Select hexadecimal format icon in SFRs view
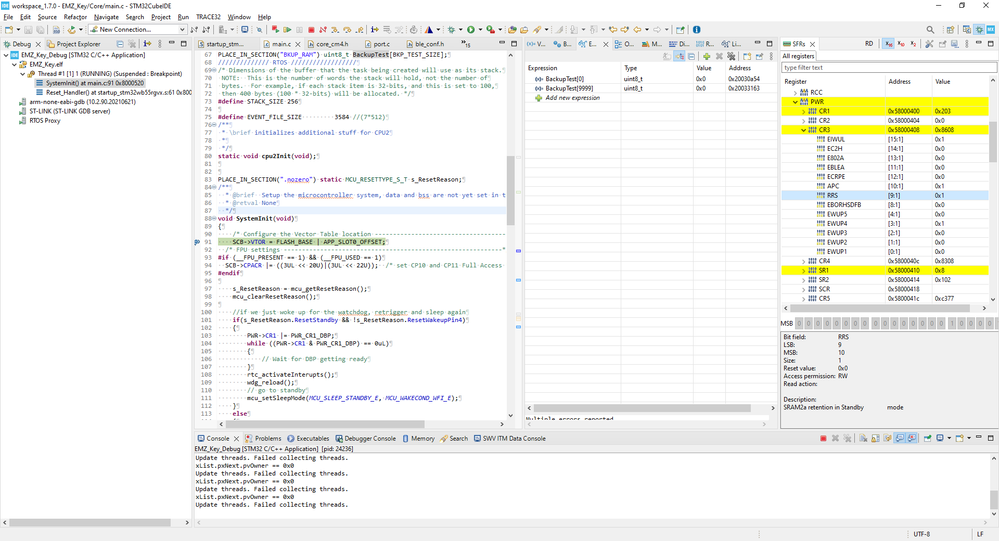Viewport: 999px width, 541px height. point(888,43)
